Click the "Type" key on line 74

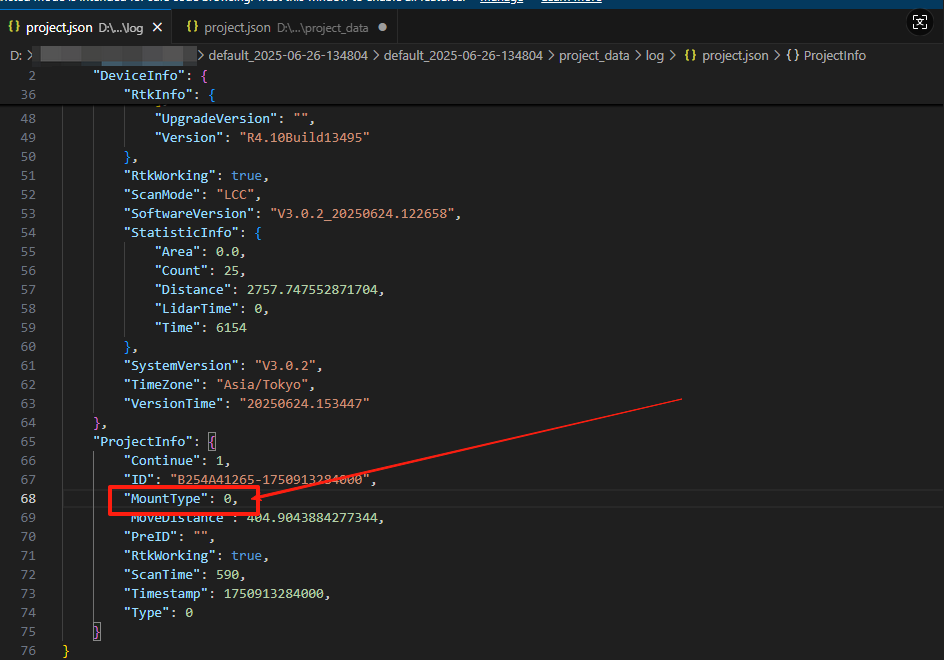(146, 612)
